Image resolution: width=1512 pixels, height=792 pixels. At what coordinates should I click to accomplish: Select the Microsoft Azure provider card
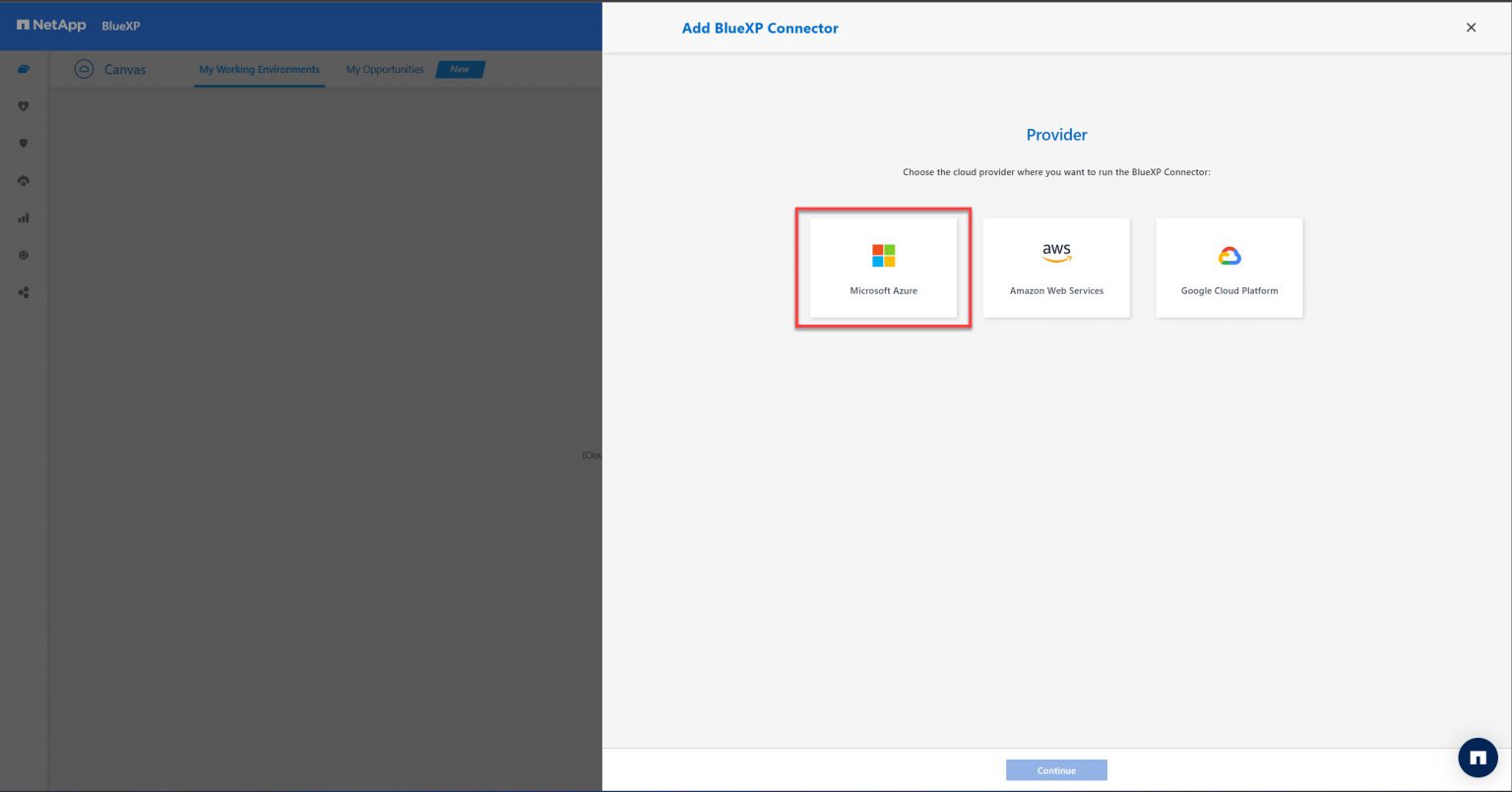click(x=883, y=267)
